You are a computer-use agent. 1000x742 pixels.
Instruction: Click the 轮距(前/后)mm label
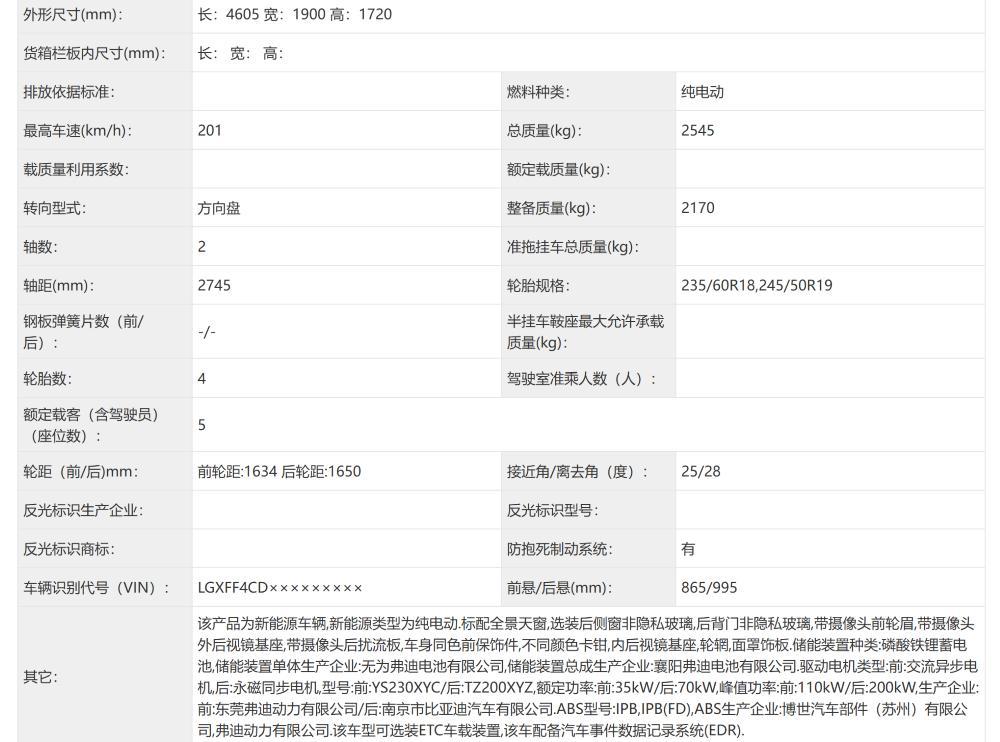[81, 472]
